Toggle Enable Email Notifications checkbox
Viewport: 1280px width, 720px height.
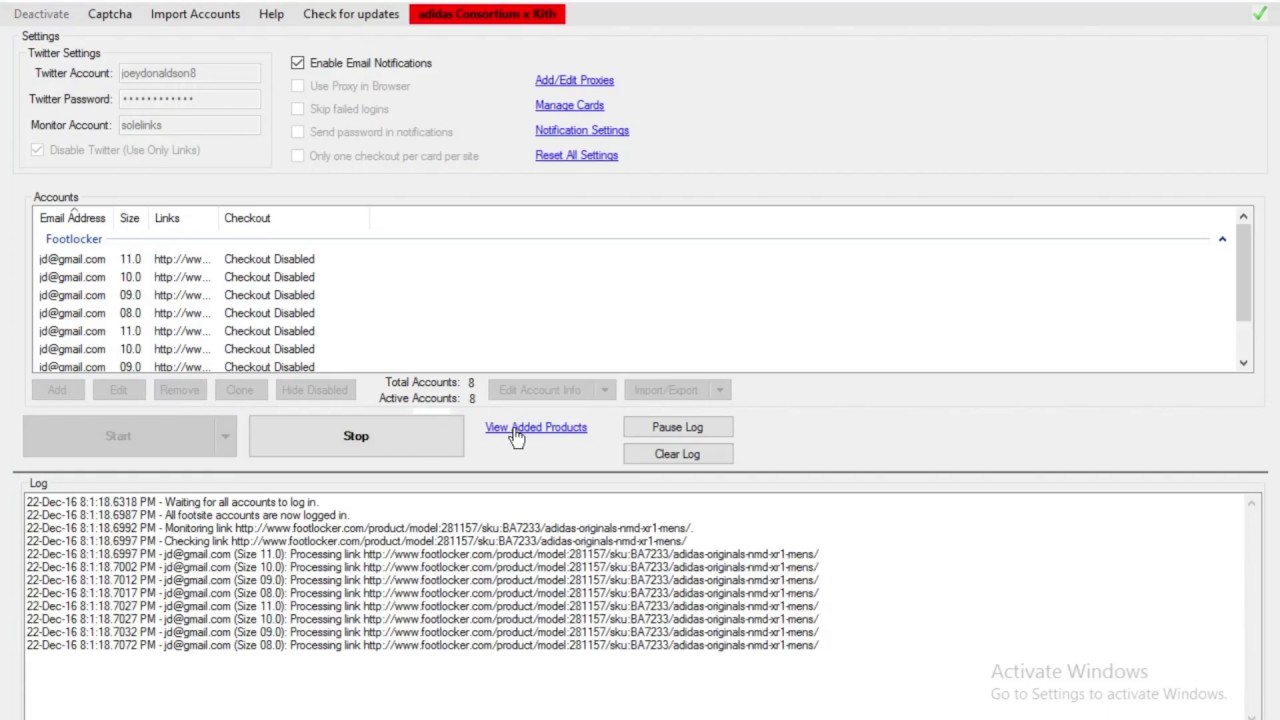pos(297,63)
